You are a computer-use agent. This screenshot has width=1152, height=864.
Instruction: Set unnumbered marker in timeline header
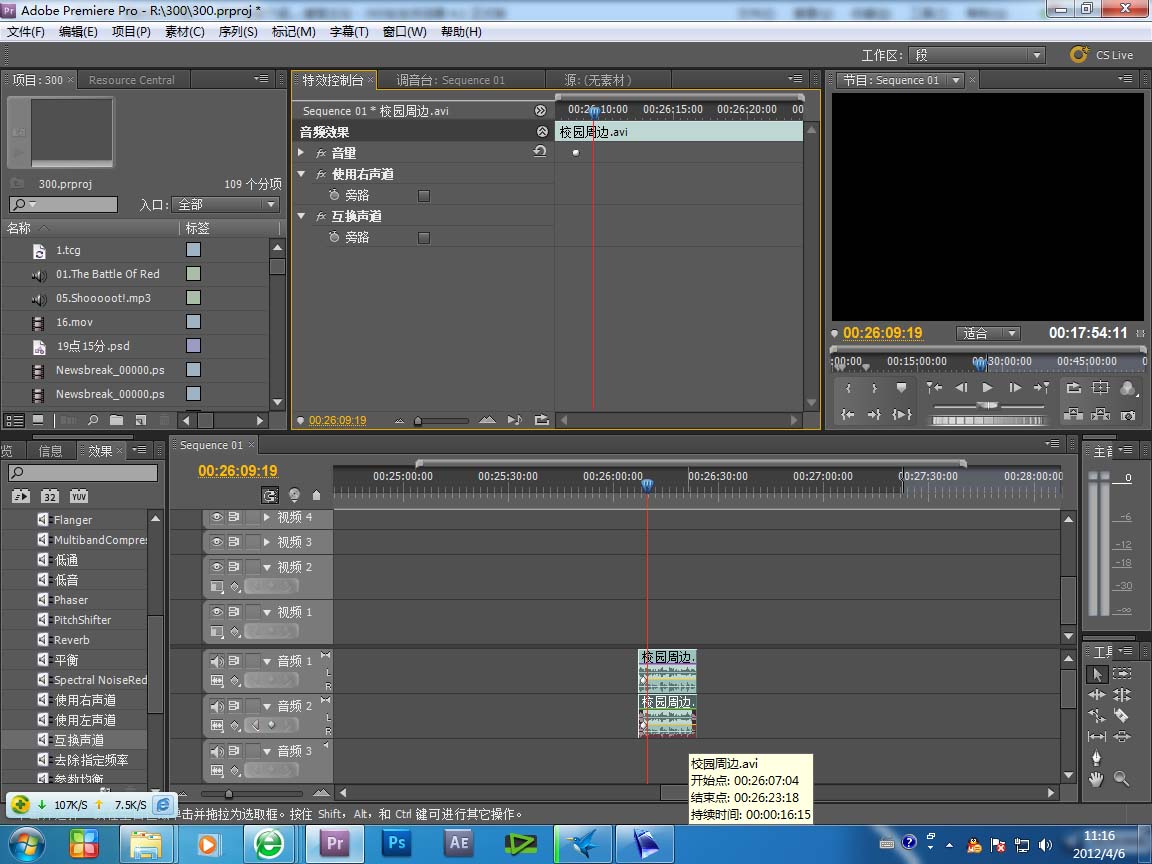coord(317,495)
